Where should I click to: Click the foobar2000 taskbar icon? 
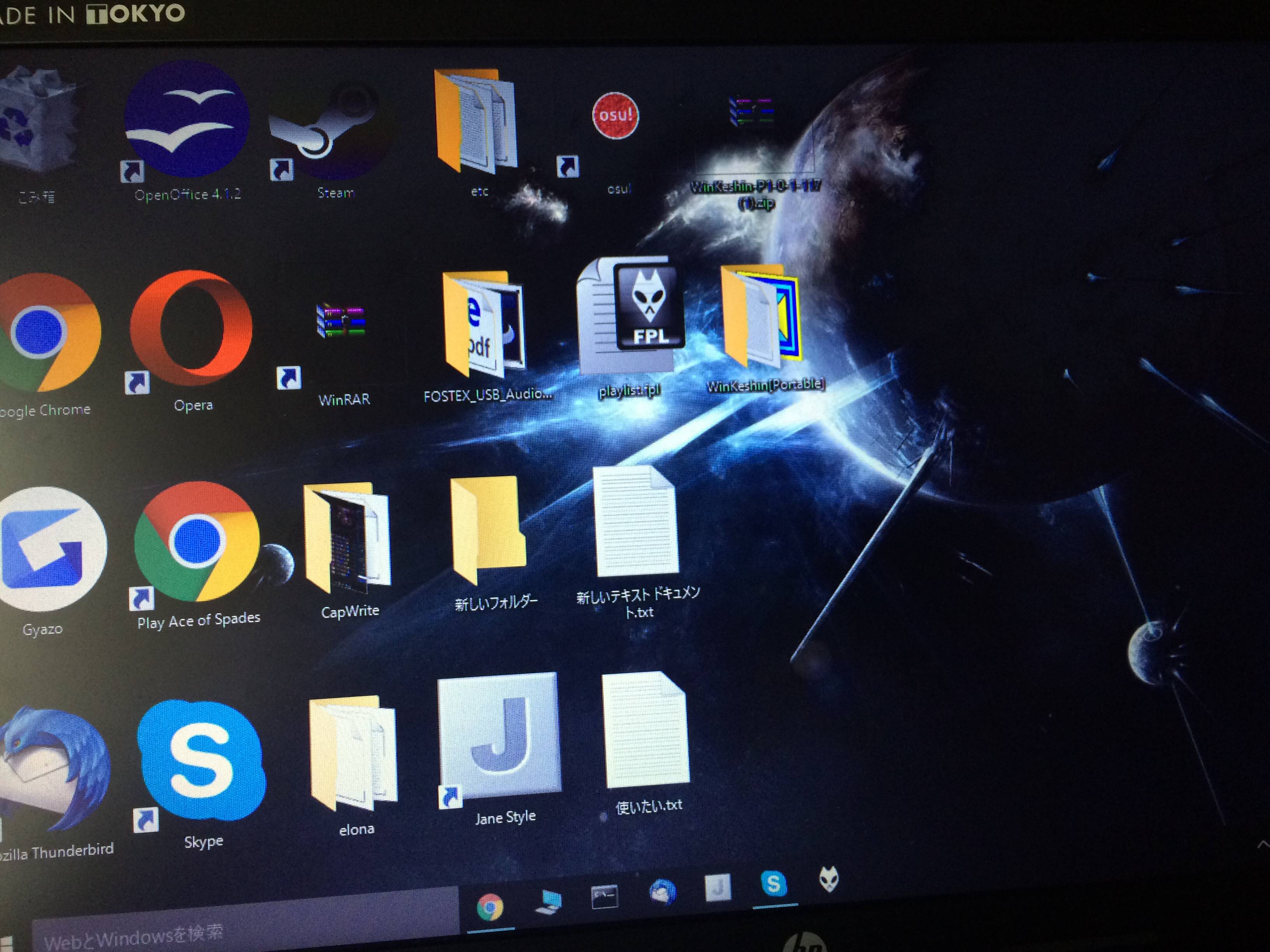point(828,878)
